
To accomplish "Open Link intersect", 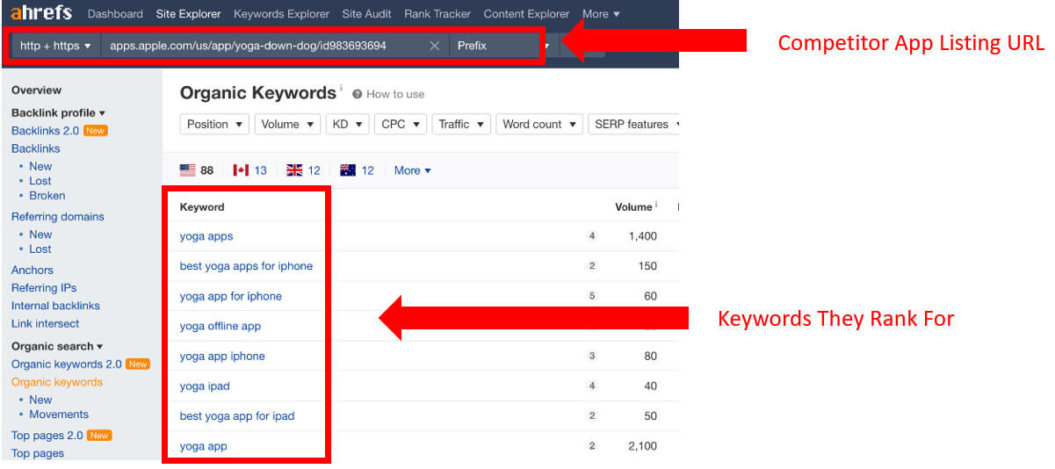I will [x=45, y=324].
